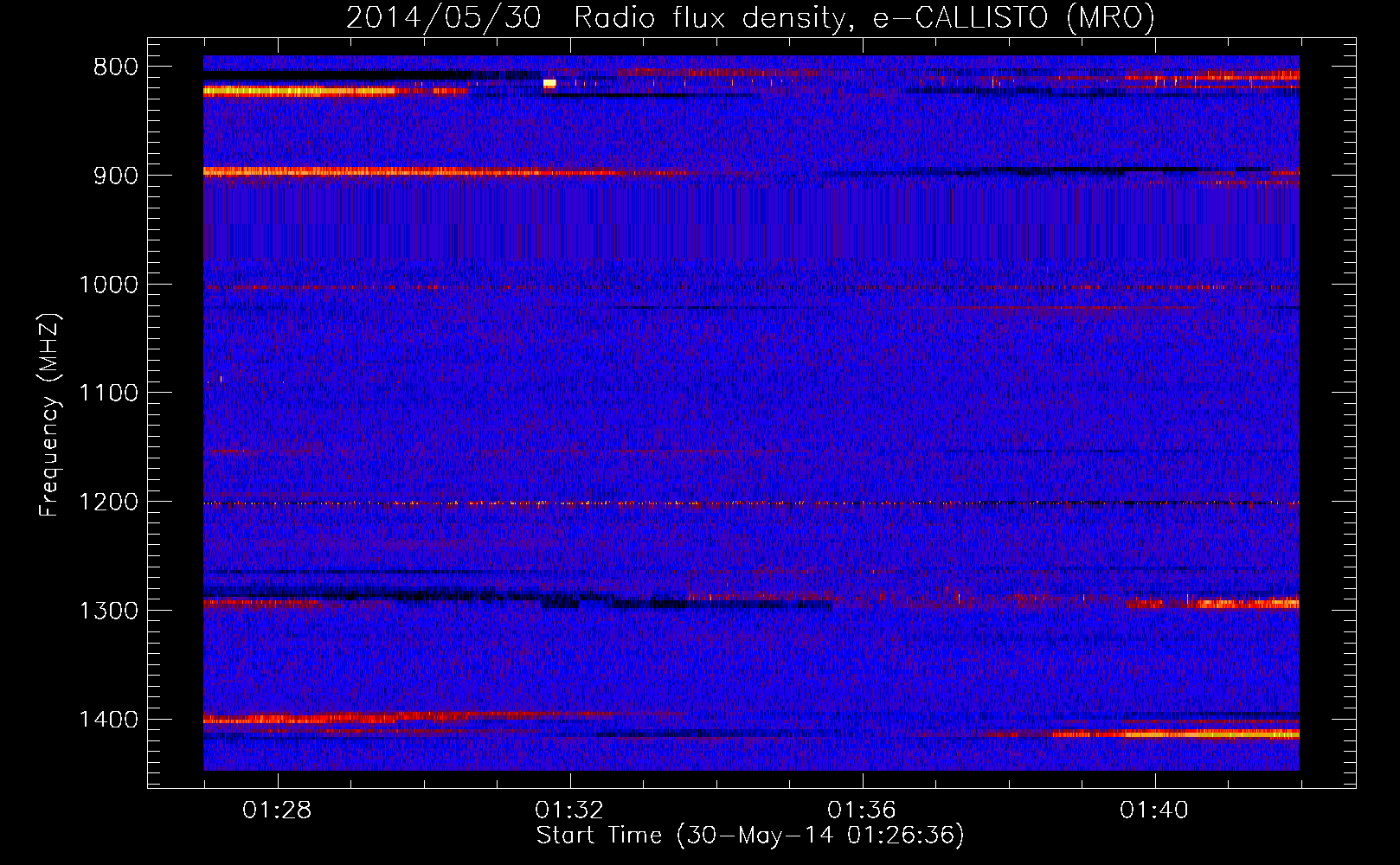
Task: Click the bright white burst near 01:32
Action: pos(549,84)
